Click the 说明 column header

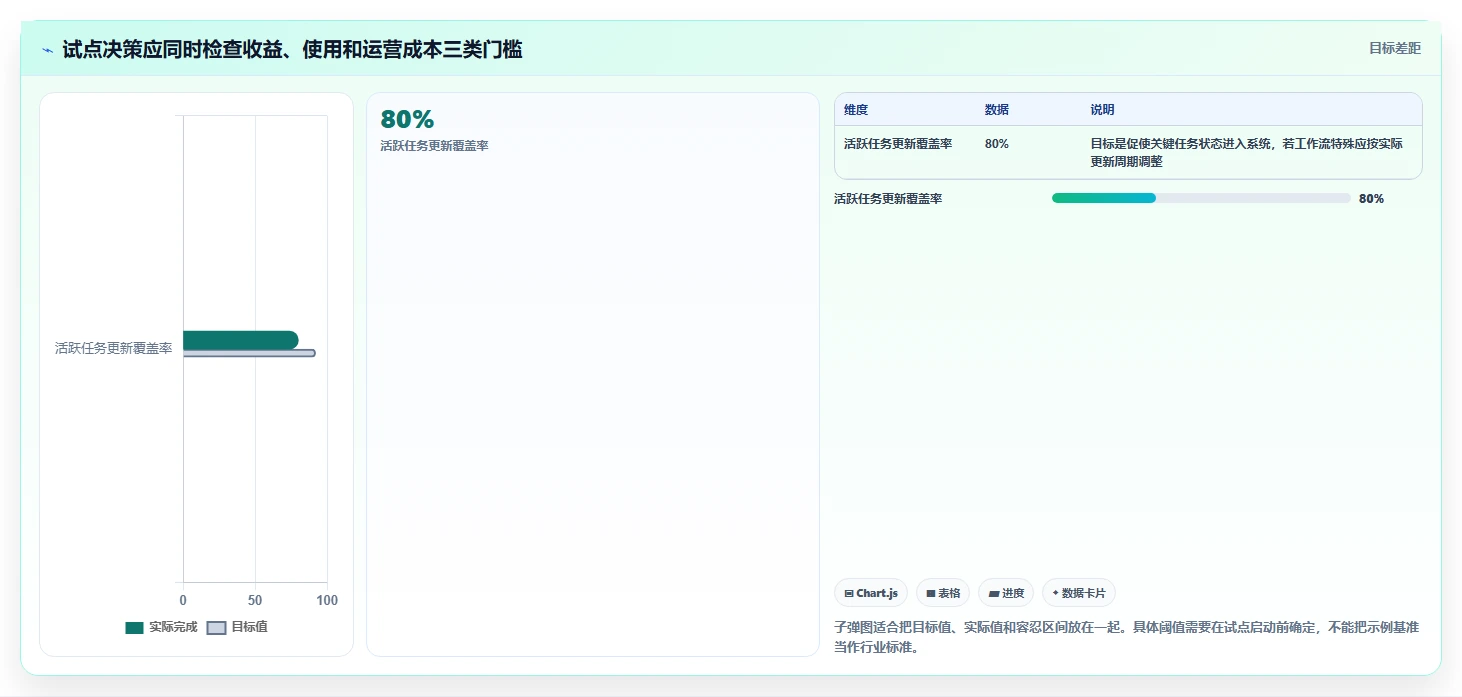point(1102,110)
